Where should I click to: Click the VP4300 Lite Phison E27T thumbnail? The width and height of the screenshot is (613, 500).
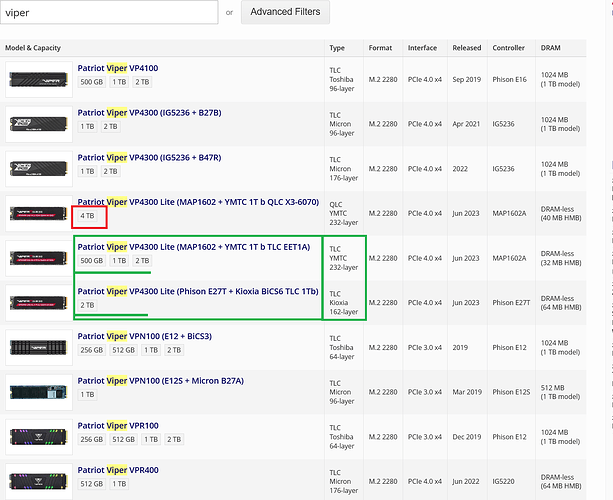[39, 303]
